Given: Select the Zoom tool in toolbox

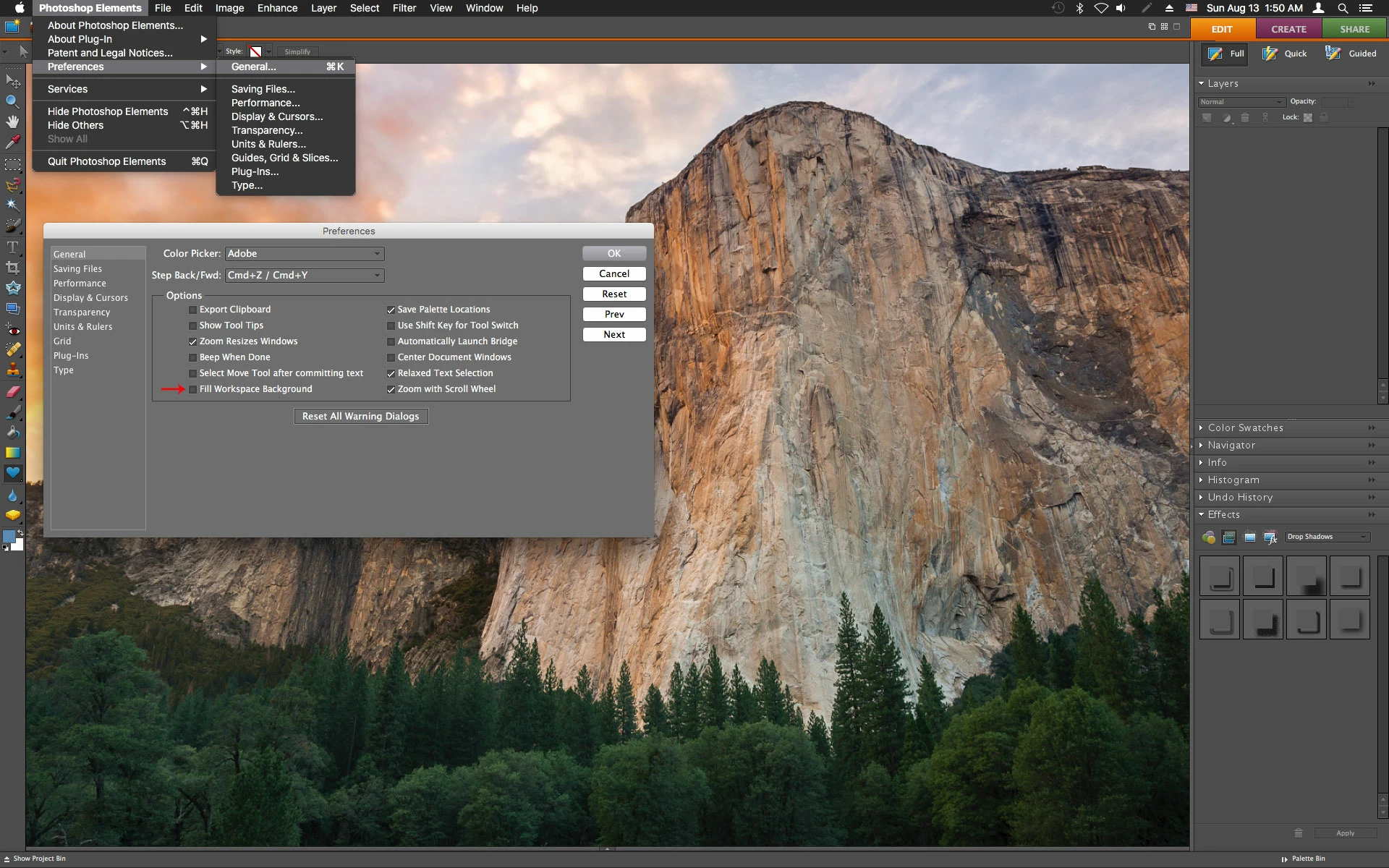Looking at the screenshot, I should click(12, 101).
